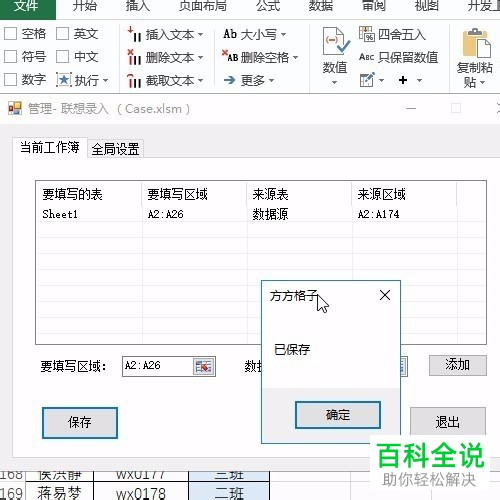The image size is (500, 500).
Task: Click the A2:A174 source range cell
Action: click(378, 214)
